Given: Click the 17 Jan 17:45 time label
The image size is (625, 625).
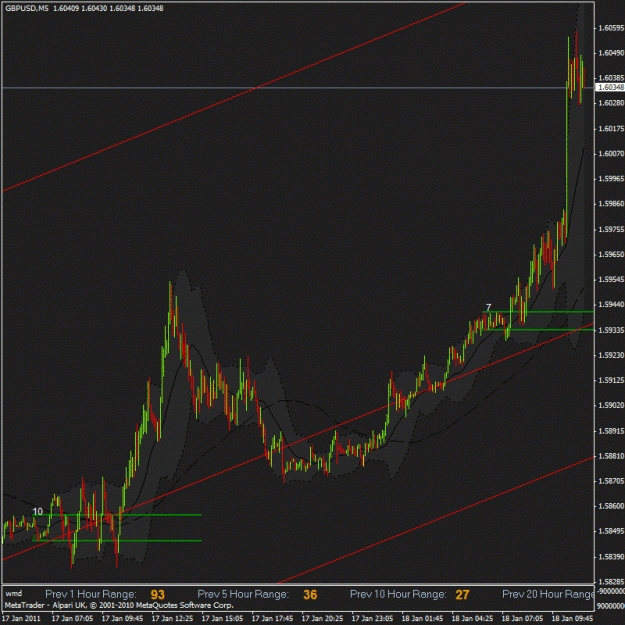Looking at the screenshot, I should (272, 618).
